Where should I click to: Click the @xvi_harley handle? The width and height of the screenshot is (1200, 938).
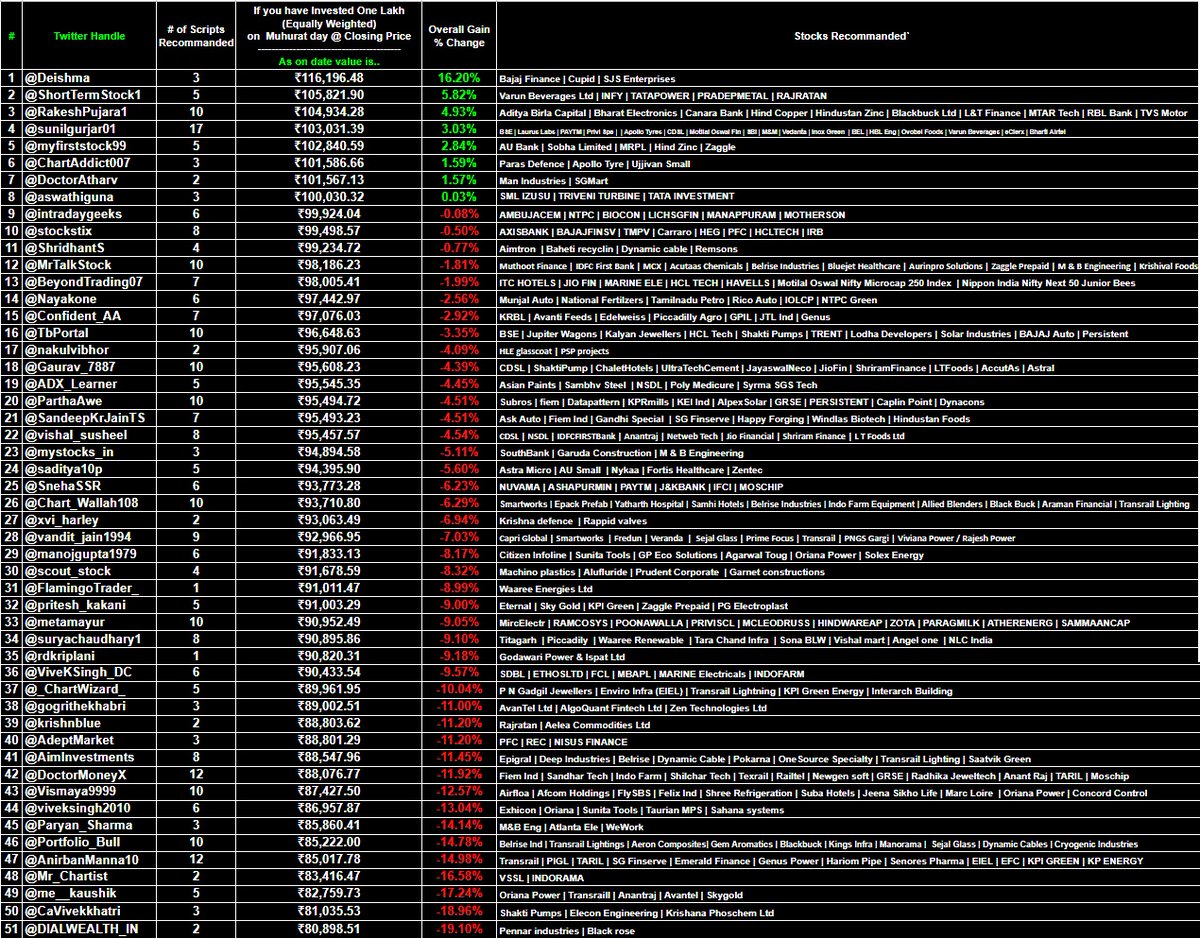pos(60,519)
